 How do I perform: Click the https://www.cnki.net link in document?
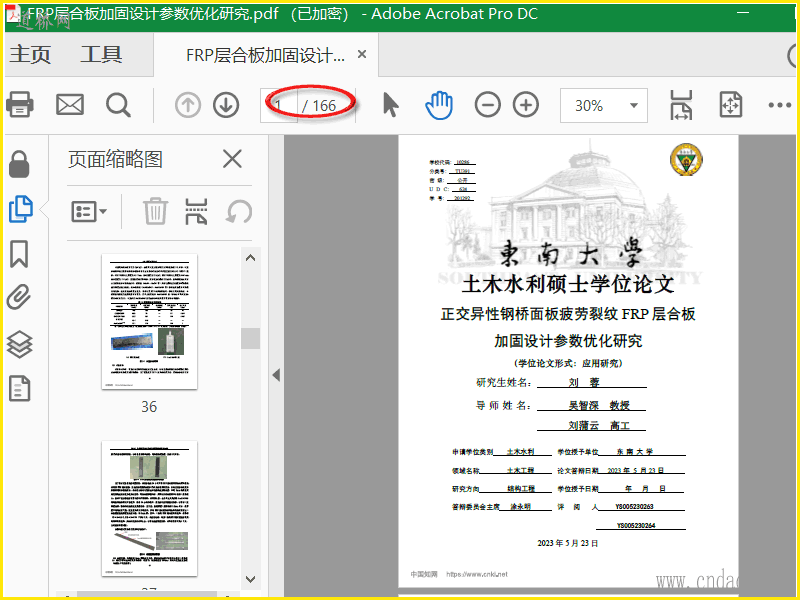pos(477,574)
